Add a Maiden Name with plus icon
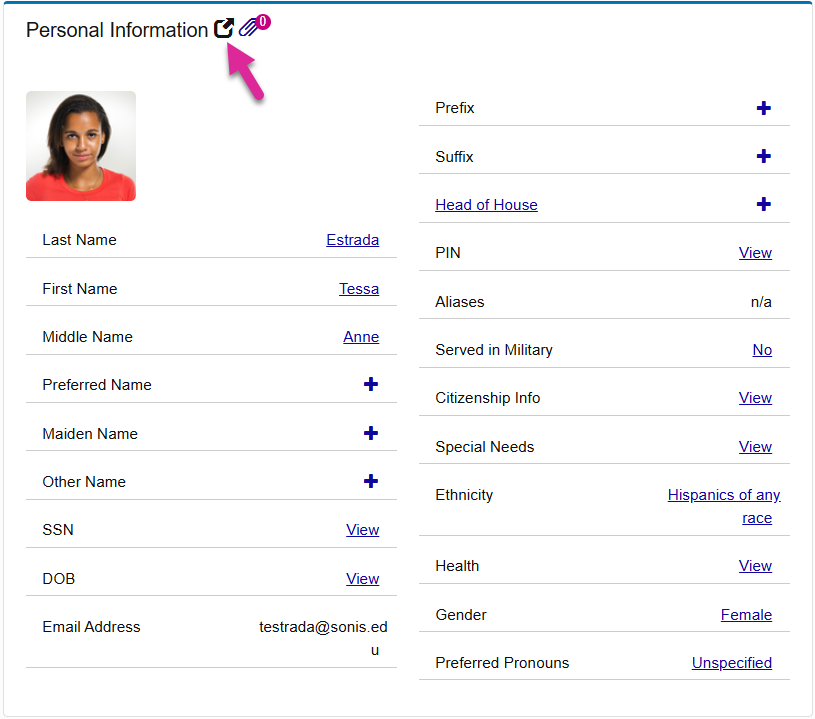815x719 pixels. pyautogui.click(x=370, y=433)
